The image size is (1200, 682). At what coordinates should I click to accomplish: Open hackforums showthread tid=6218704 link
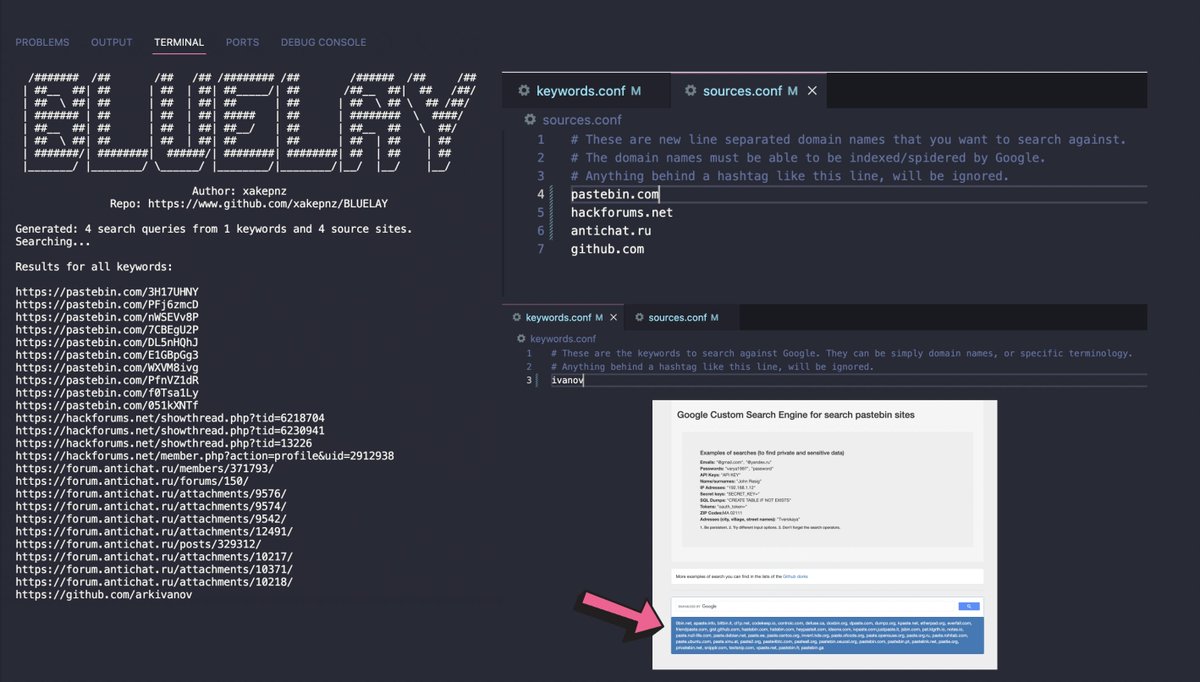(x=170, y=418)
